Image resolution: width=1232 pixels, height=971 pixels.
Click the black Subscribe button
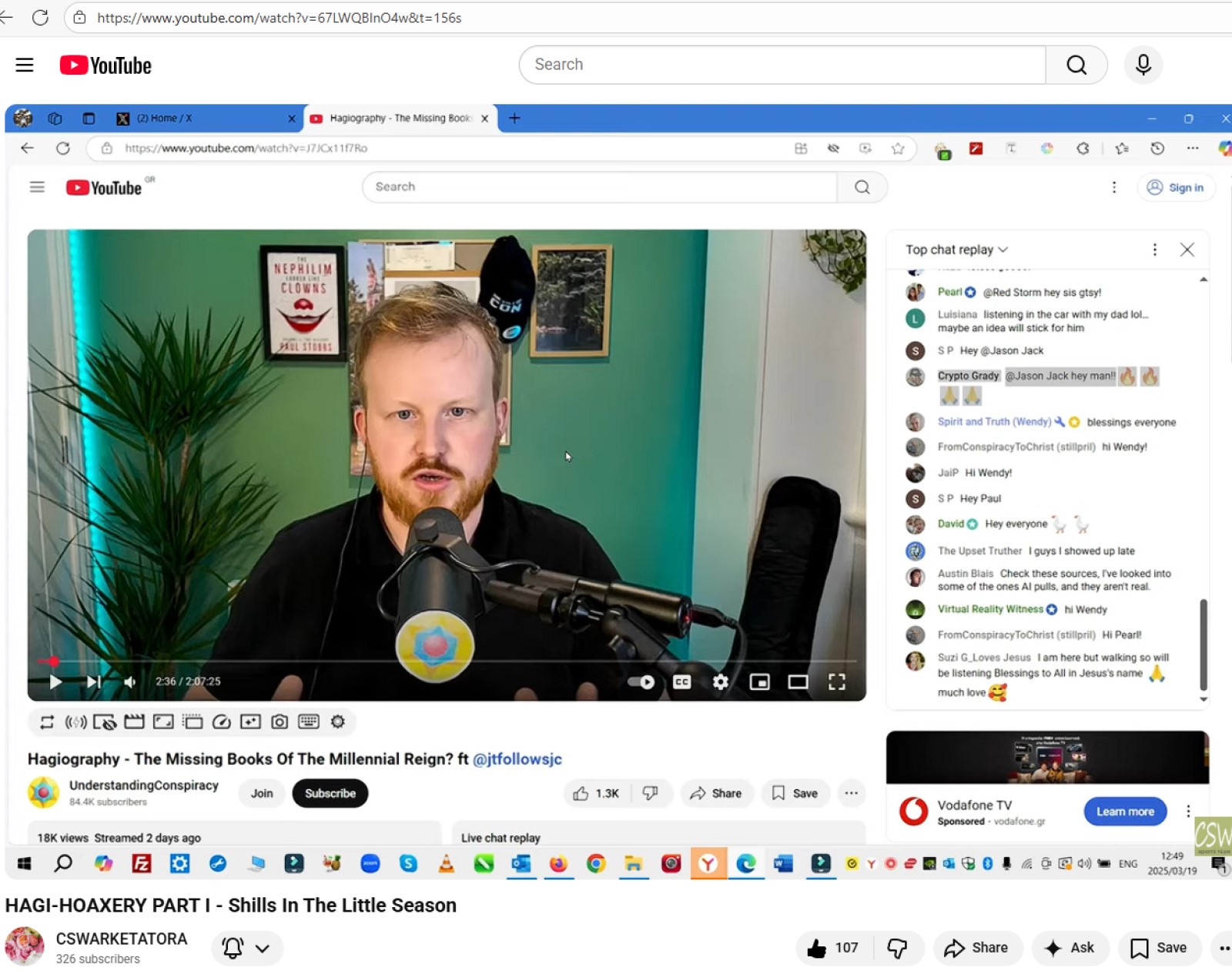pyautogui.click(x=330, y=793)
